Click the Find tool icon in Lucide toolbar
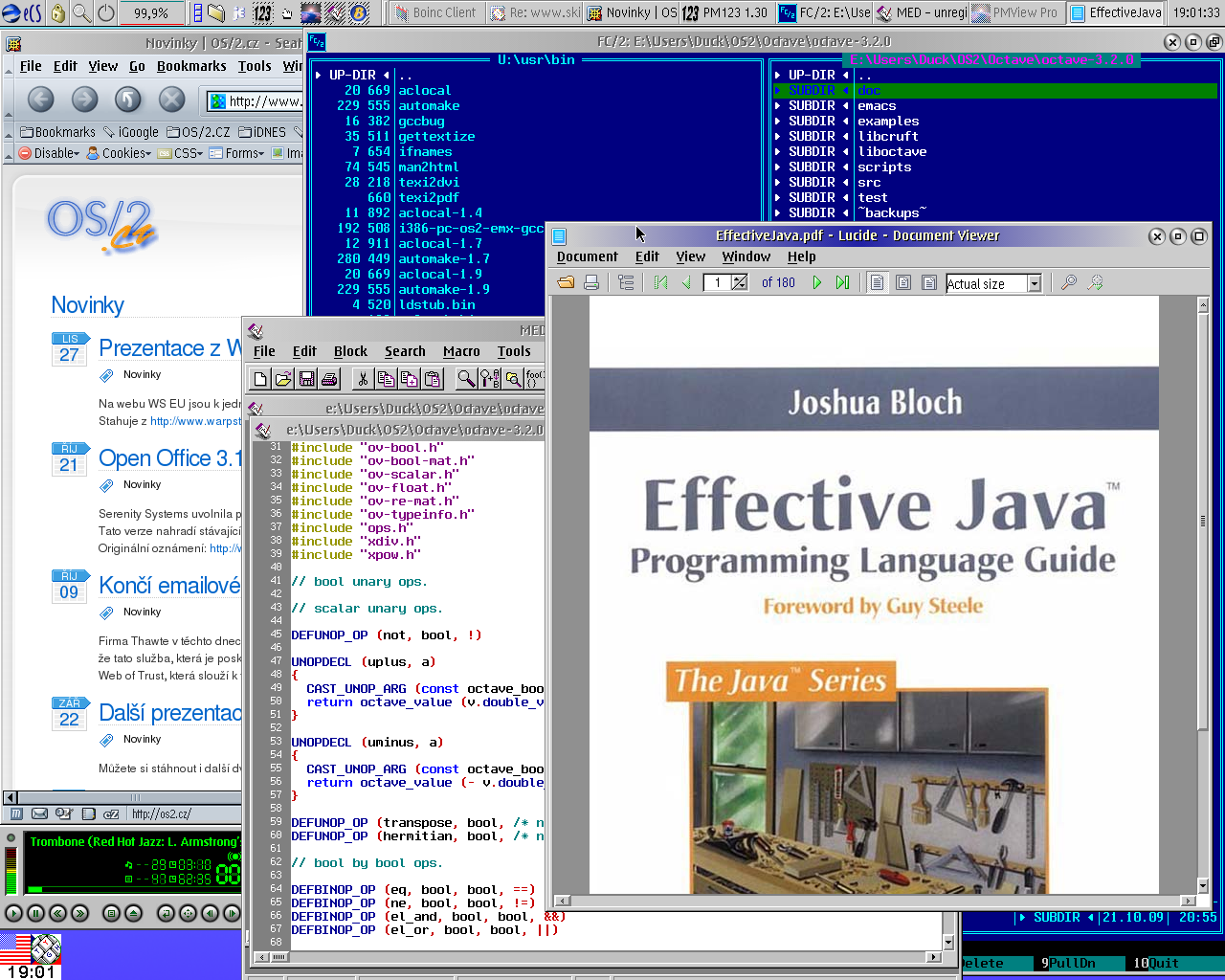This screenshot has height=980, width=1225. (1069, 282)
